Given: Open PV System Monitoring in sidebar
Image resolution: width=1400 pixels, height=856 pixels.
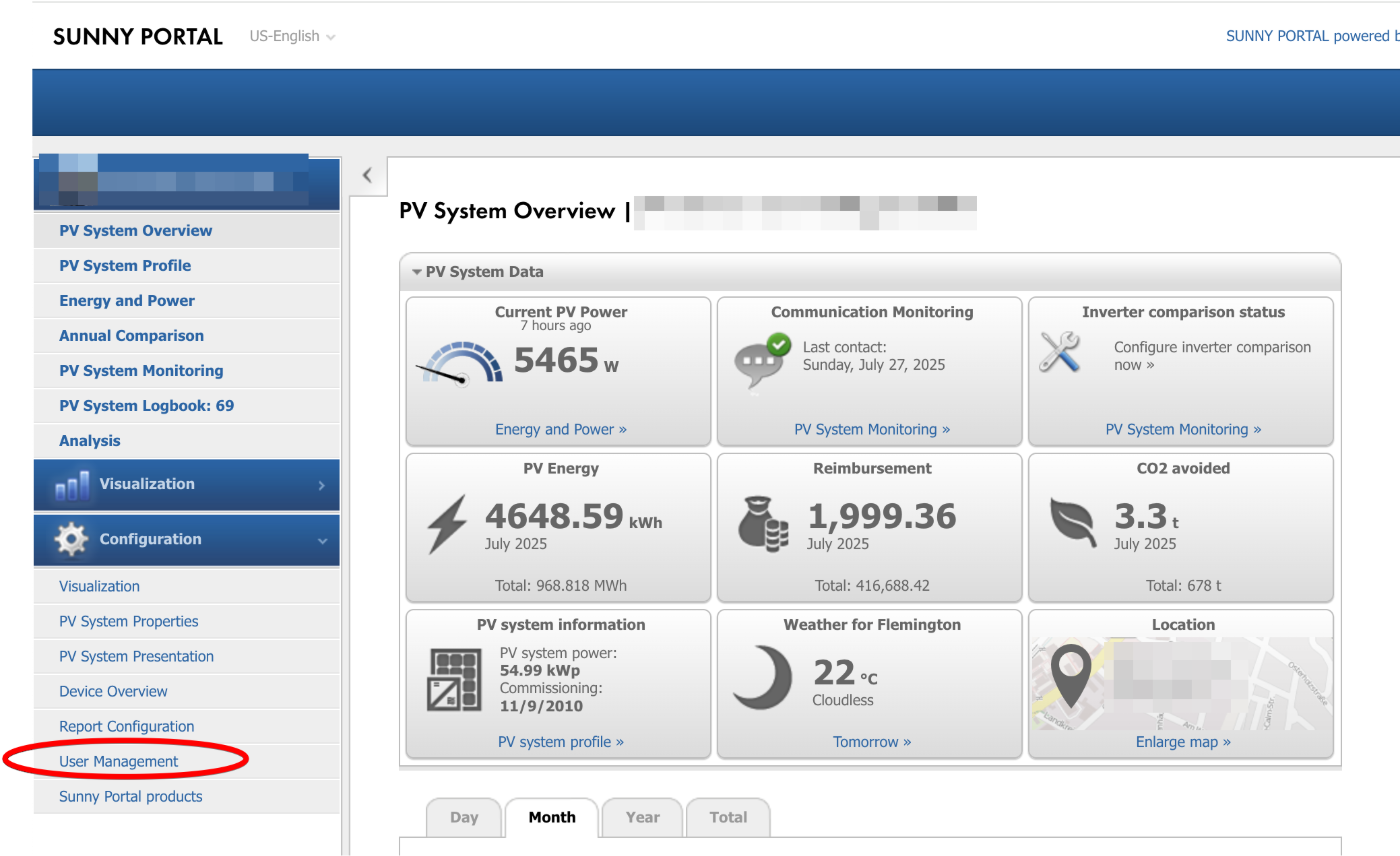Looking at the screenshot, I should tap(187, 370).
